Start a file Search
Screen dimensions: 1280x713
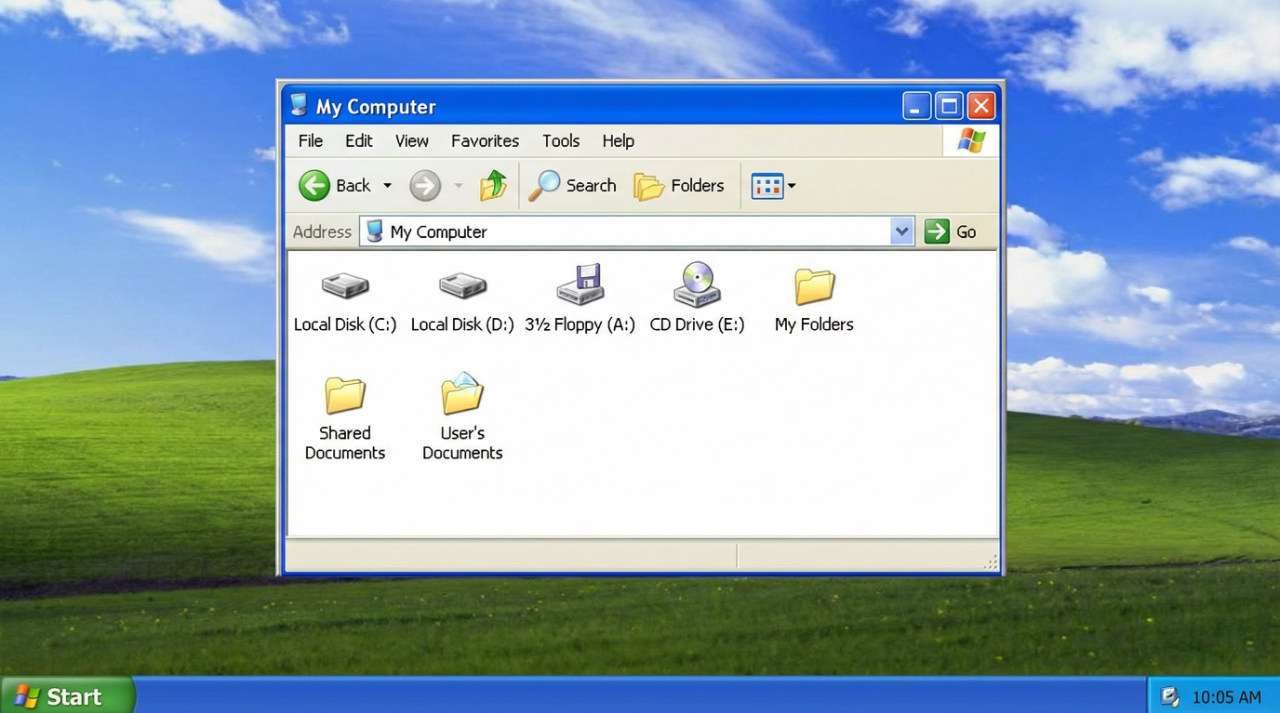tap(573, 186)
